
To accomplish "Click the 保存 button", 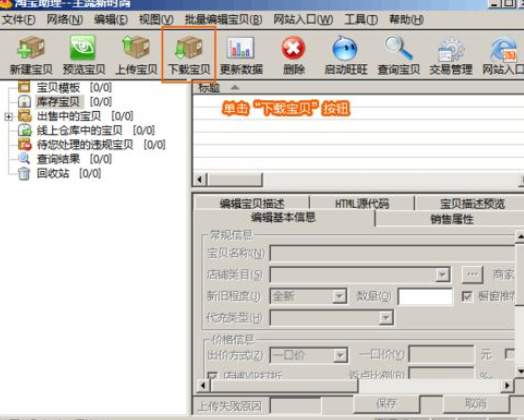I will coord(386,404).
